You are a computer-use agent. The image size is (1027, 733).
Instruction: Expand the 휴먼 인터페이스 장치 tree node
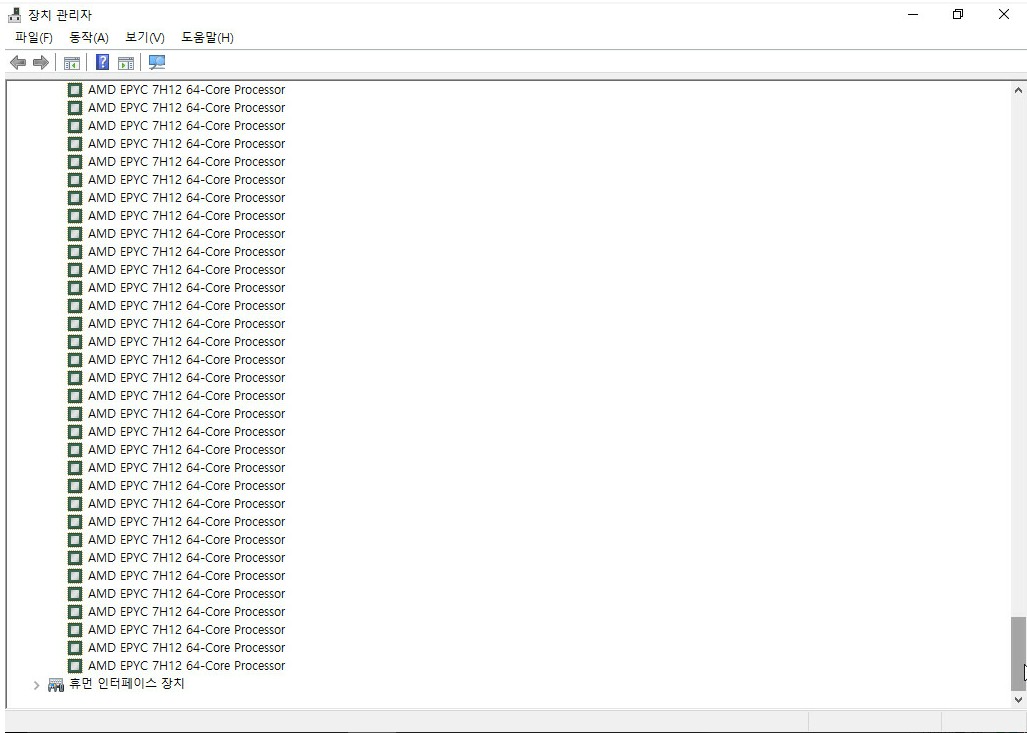(x=37, y=685)
